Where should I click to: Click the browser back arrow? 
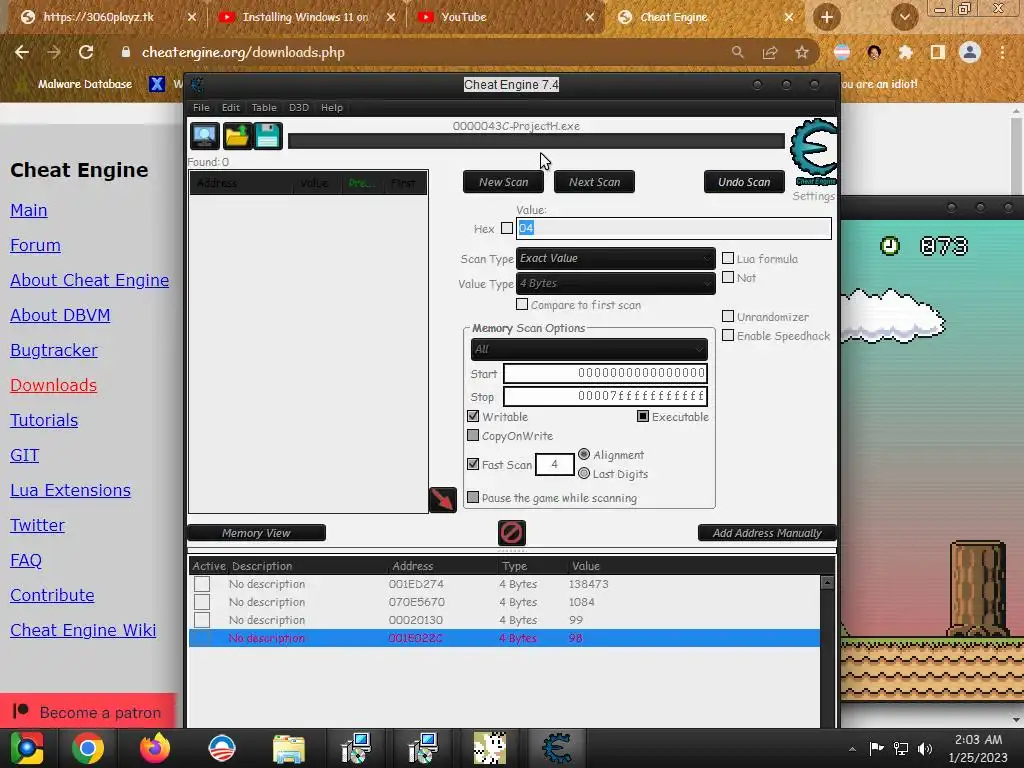click(x=22, y=52)
